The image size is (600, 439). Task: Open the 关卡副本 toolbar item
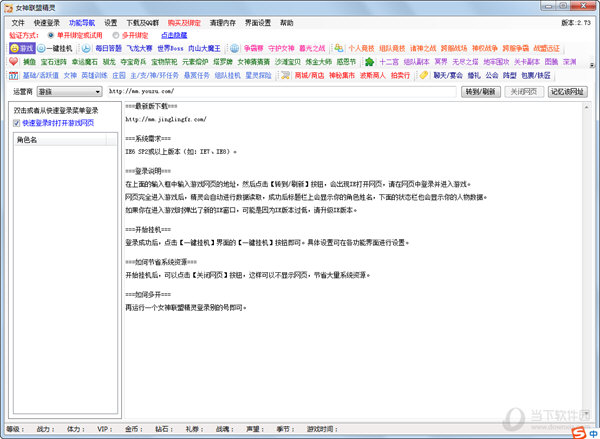[x=527, y=62]
